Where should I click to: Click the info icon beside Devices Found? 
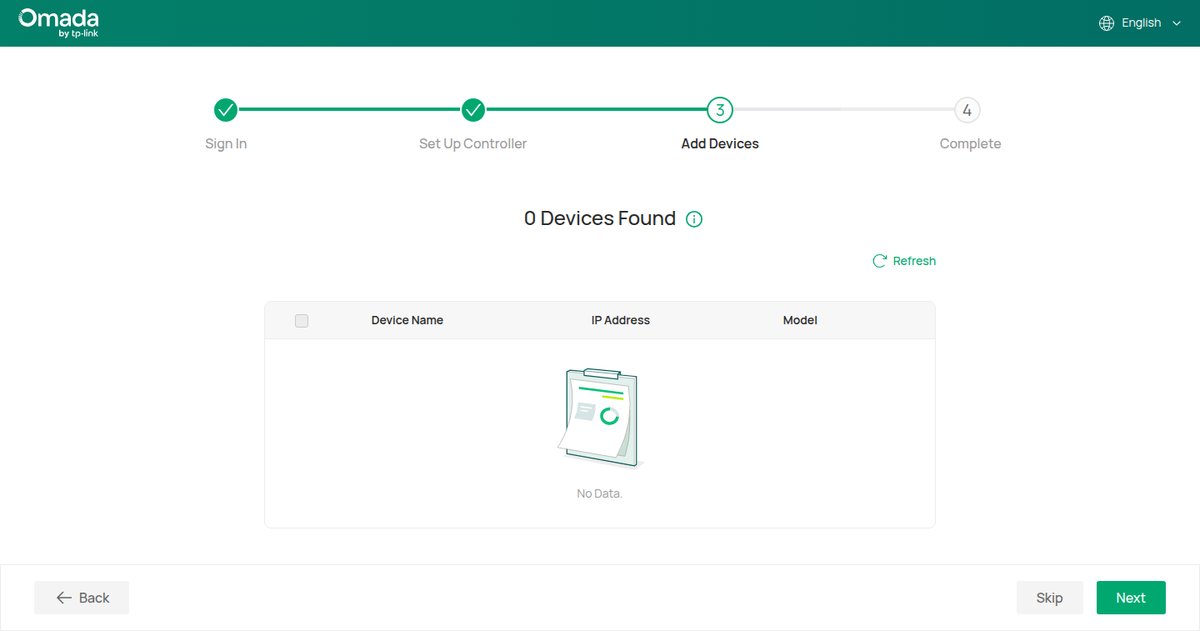coord(694,219)
